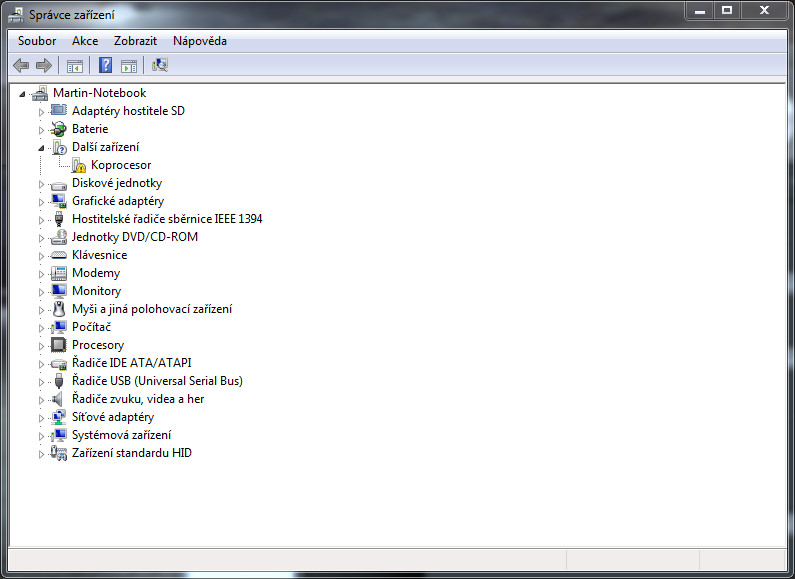The height and width of the screenshot is (579, 795).
Task: Select Systémová zařízení label
Action: pos(122,435)
